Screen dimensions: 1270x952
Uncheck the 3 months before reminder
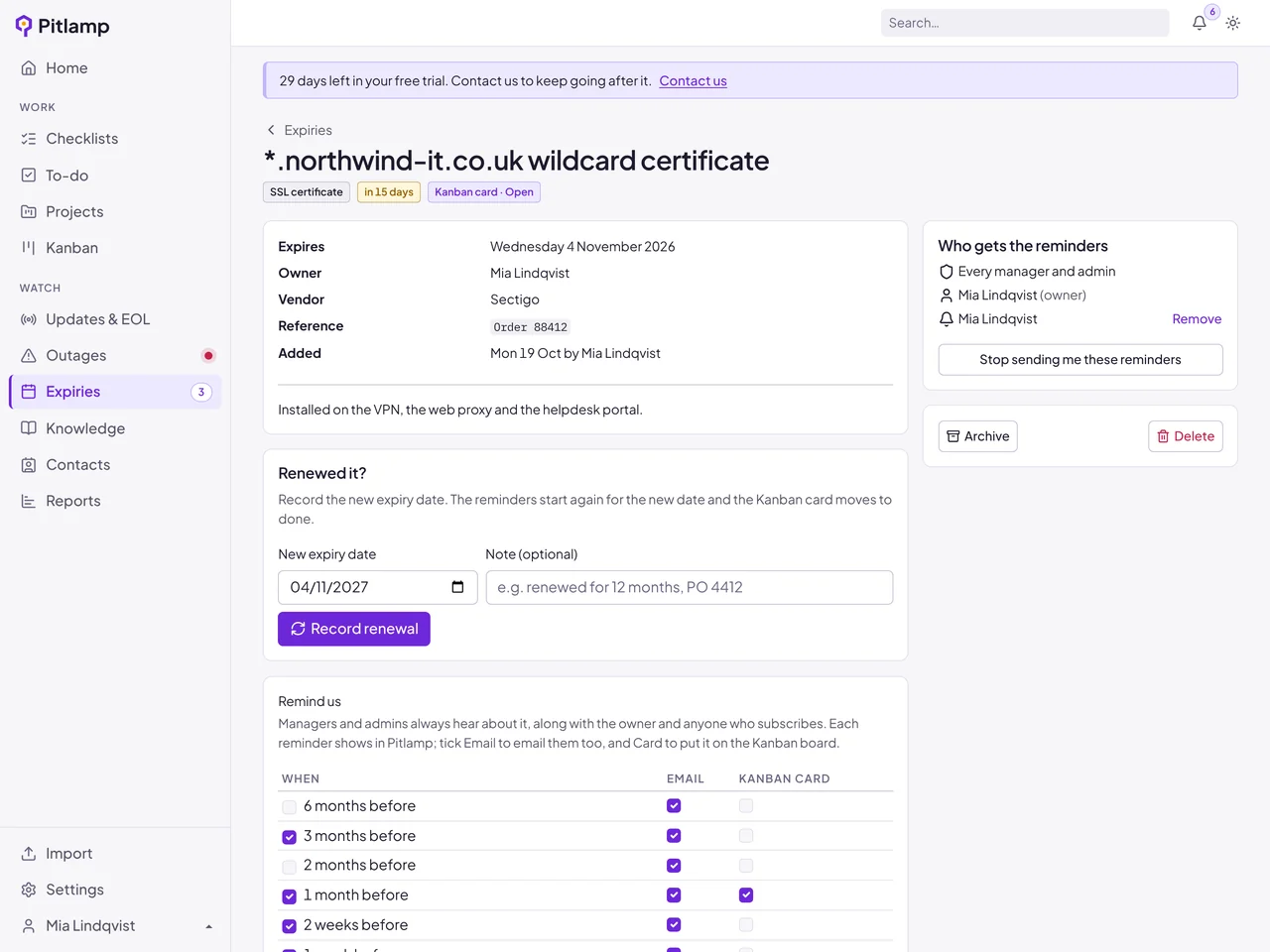289,837
